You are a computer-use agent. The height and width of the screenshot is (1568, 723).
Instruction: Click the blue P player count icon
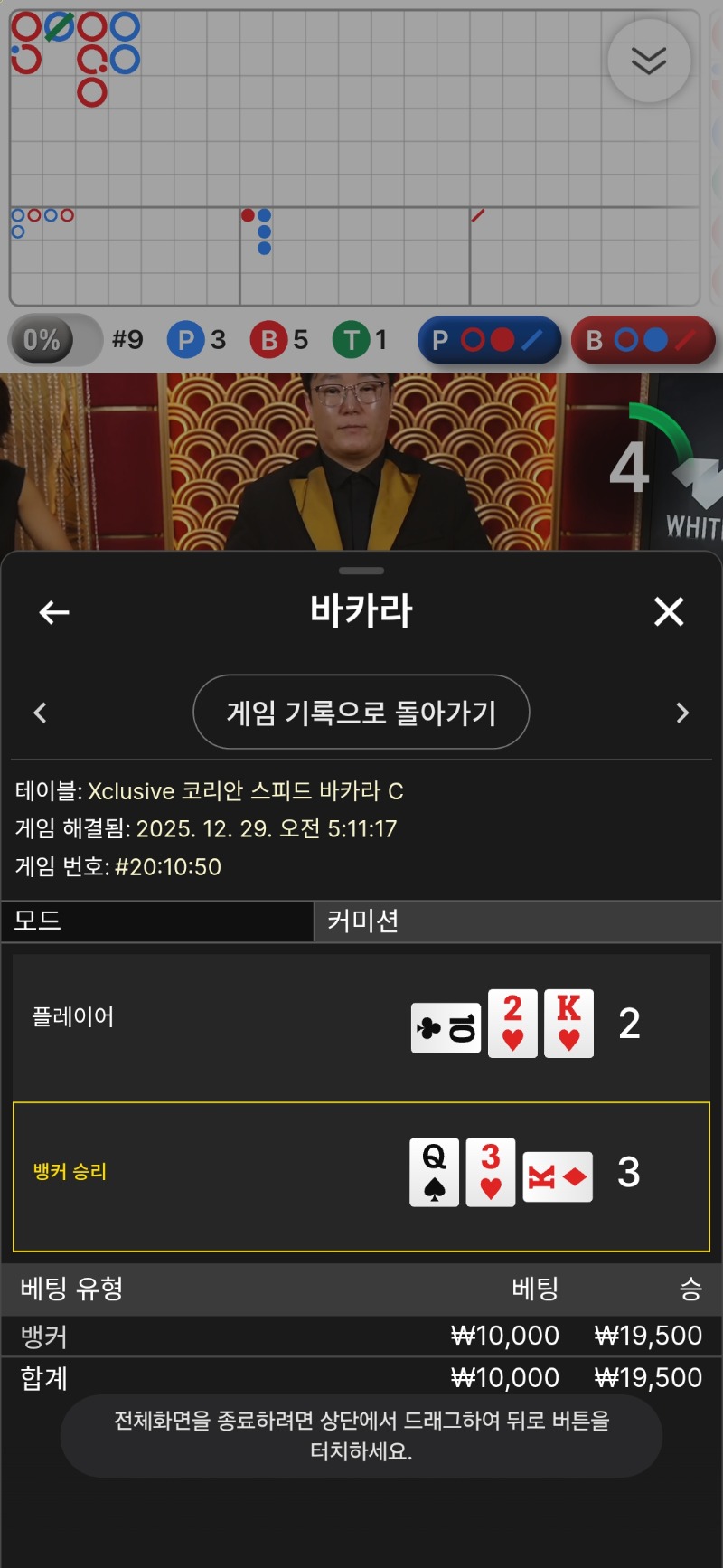point(185,340)
